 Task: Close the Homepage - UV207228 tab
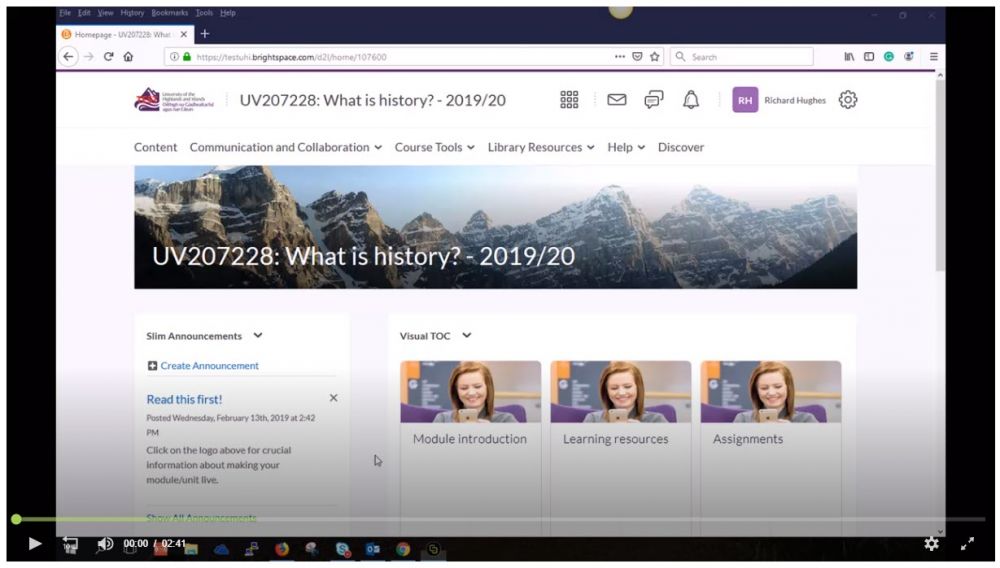tap(184, 34)
